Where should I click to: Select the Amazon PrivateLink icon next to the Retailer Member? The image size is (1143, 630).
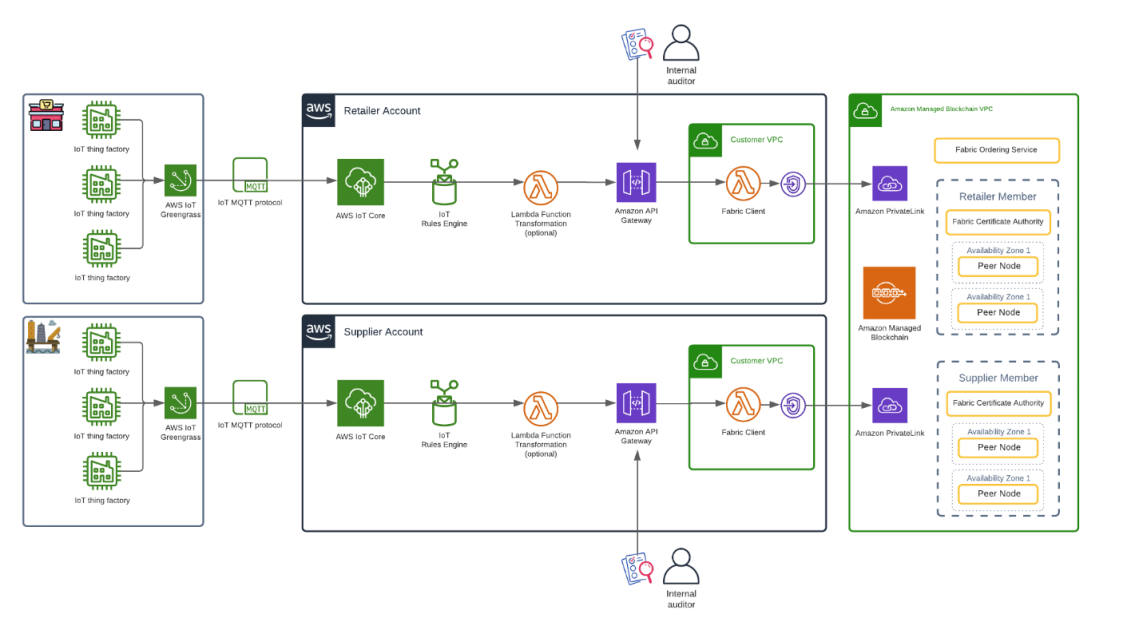(x=890, y=184)
